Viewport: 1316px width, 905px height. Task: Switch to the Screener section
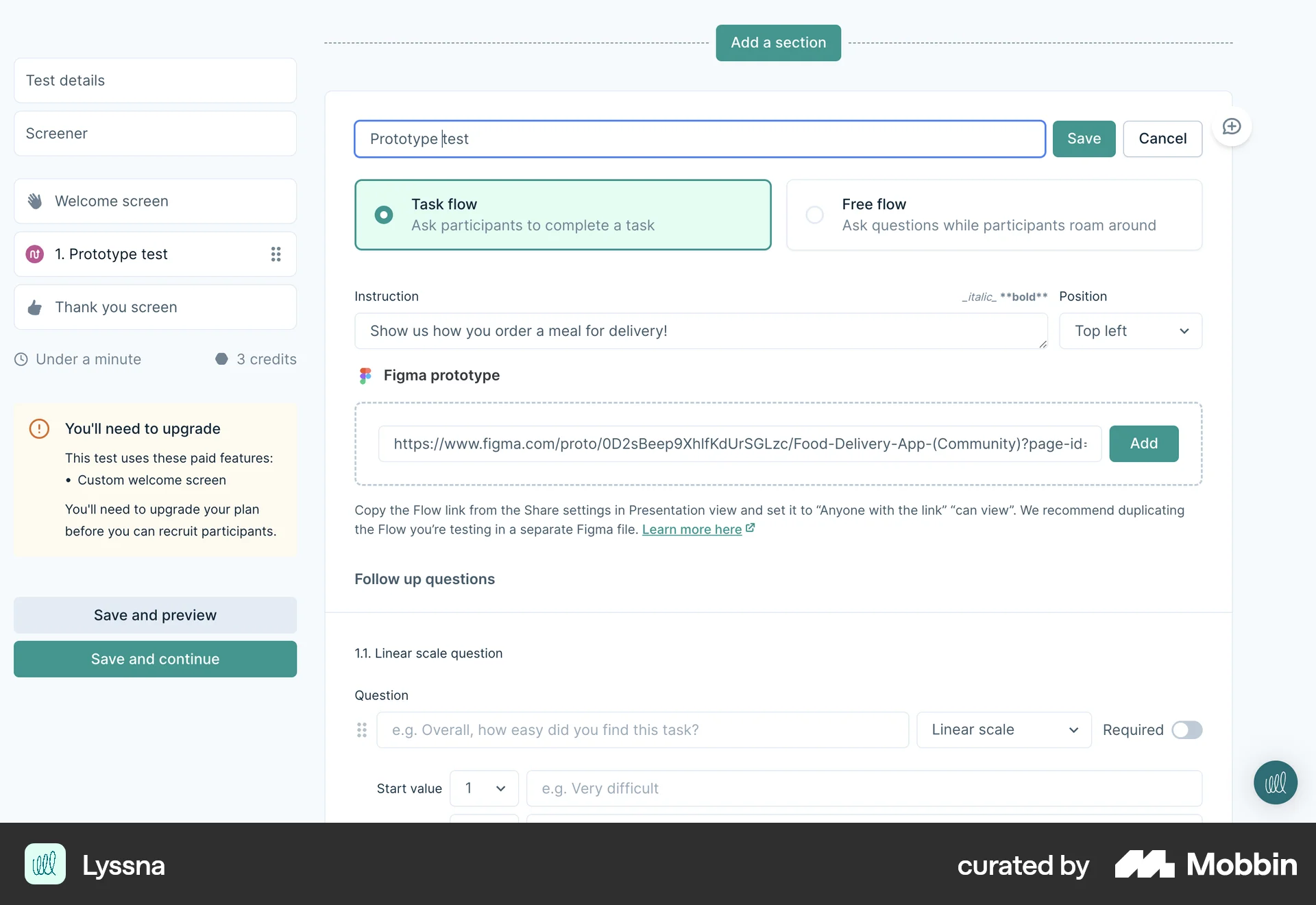pyautogui.click(x=155, y=133)
